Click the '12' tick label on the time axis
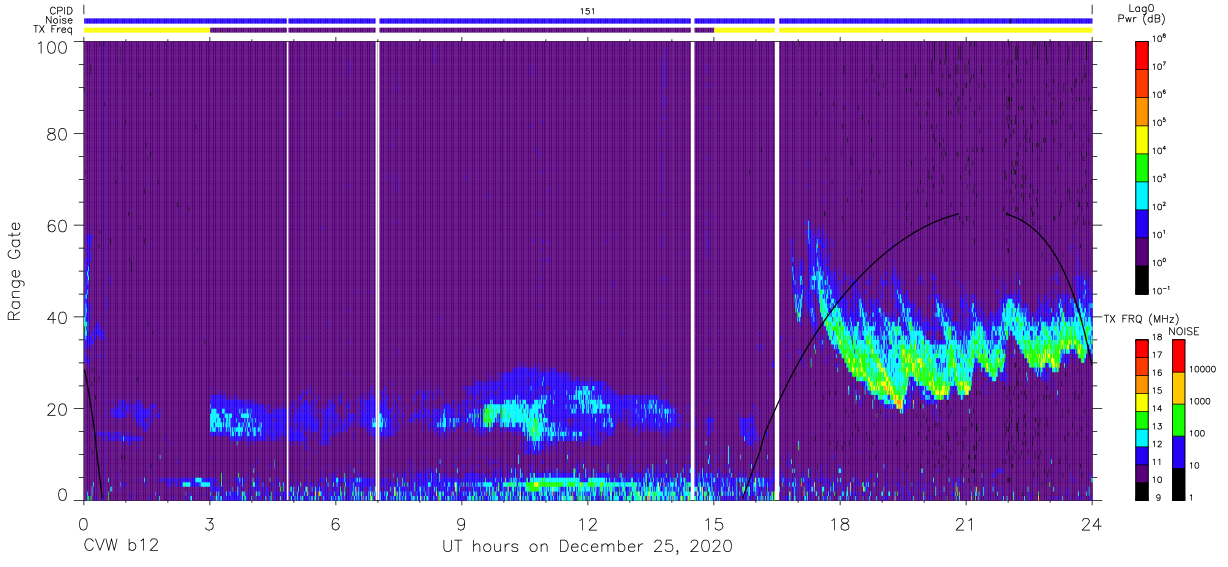Screen dimensions: 1228x567 pyautogui.click(x=587, y=523)
